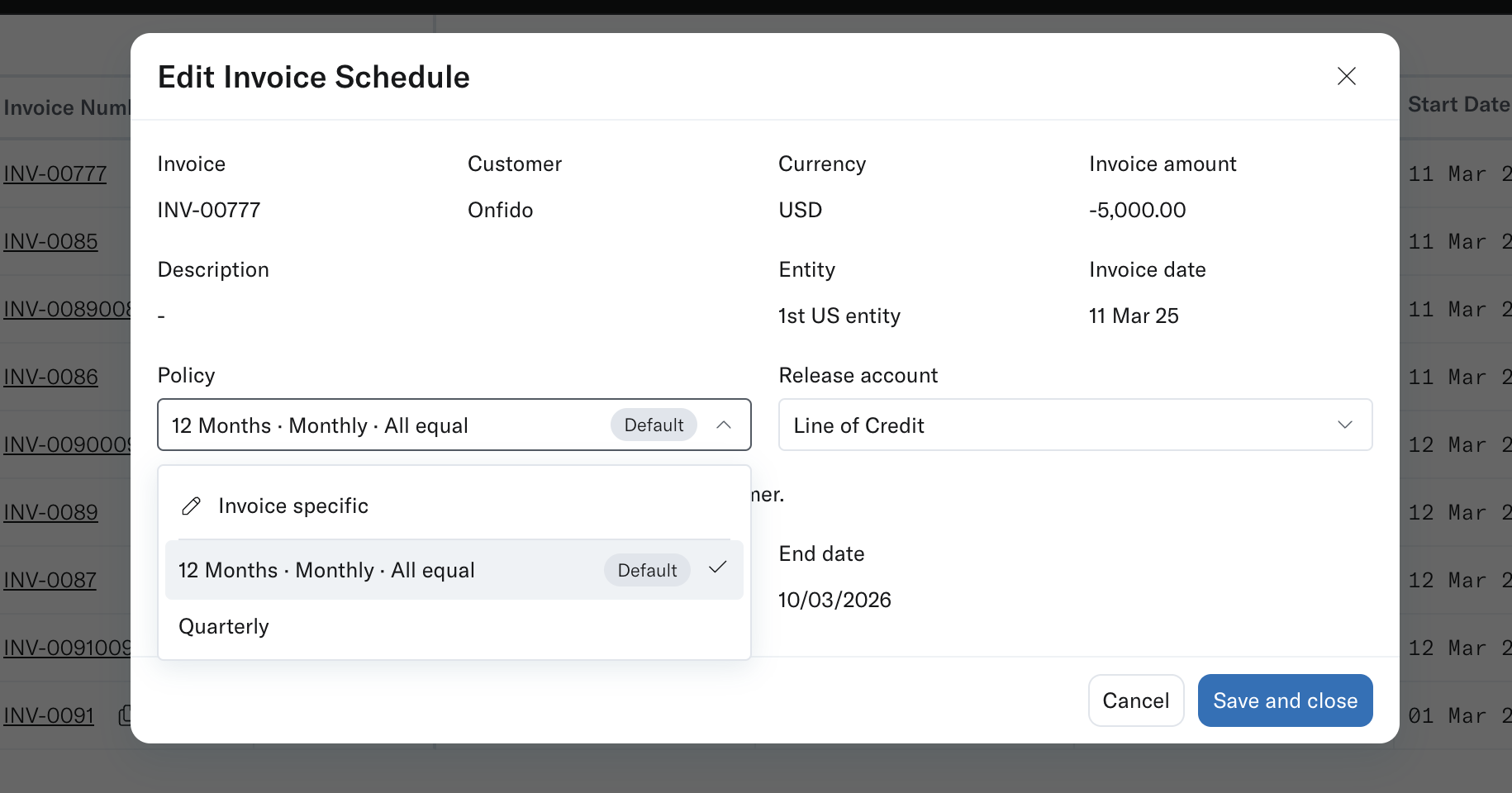Click the copy icon next to INV-0091
The width and height of the screenshot is (1512, 793).
pyautogui.click(x=125, y=715)
